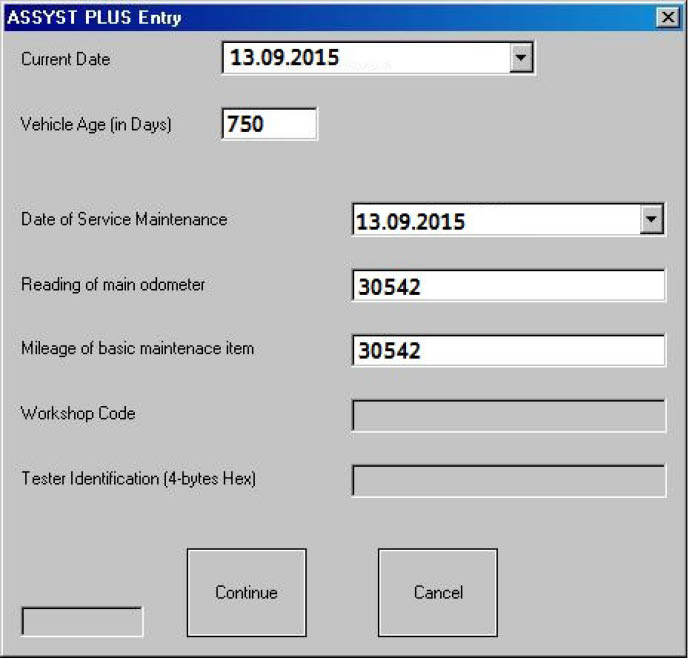Click the "Workshop Code" label
This screenshot has height=658, width=688.
(78, 413)
